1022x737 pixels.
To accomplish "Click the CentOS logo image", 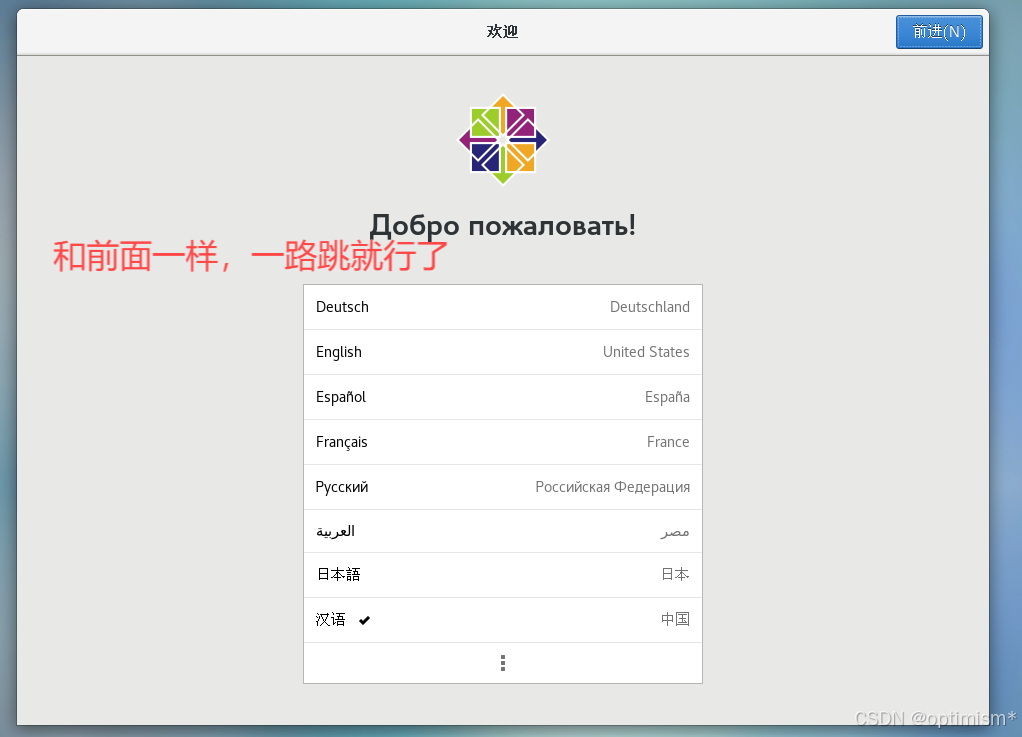I will pyautogui.click(x=503, y=140).
